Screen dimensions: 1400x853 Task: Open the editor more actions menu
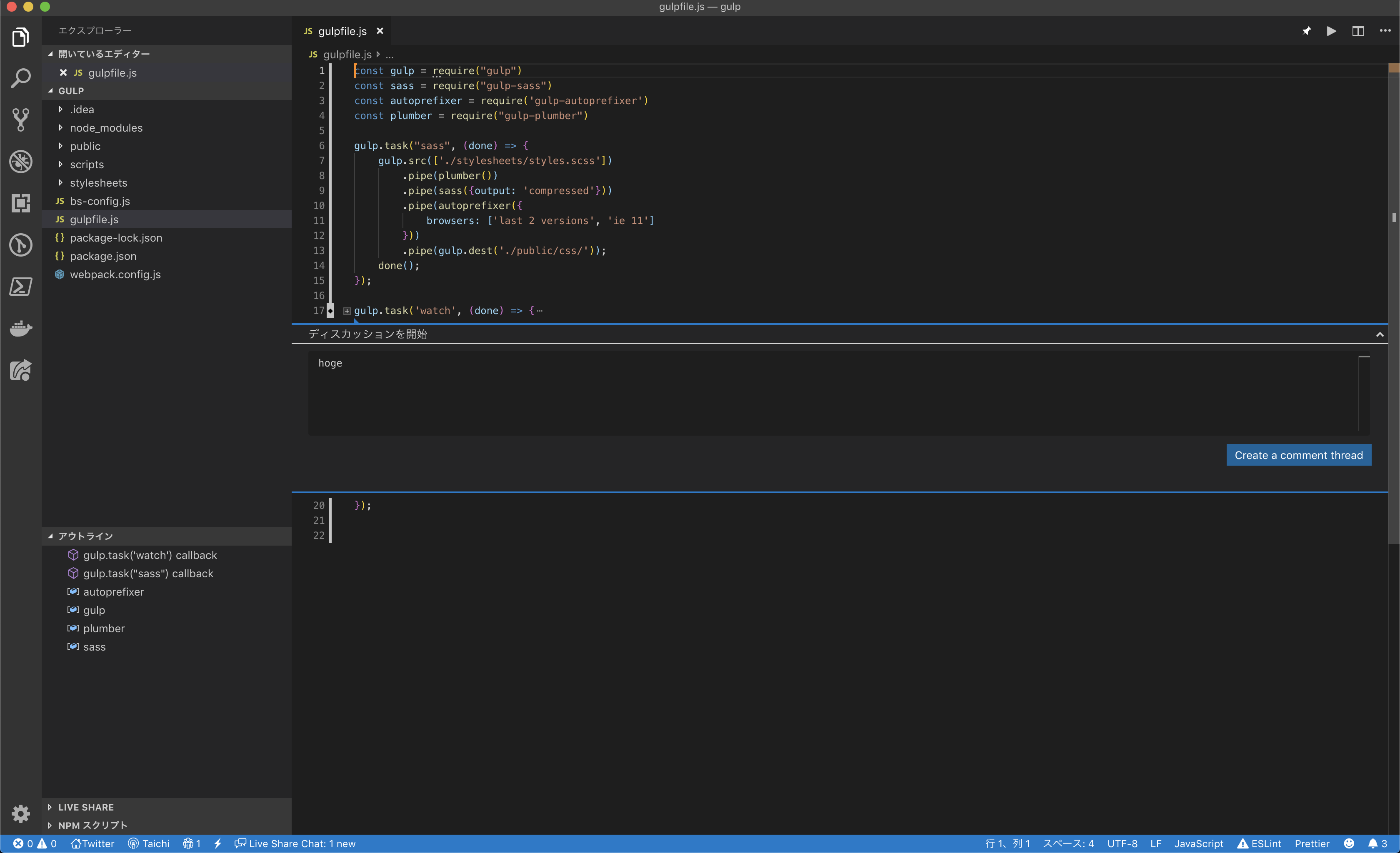pos(1385,31)
